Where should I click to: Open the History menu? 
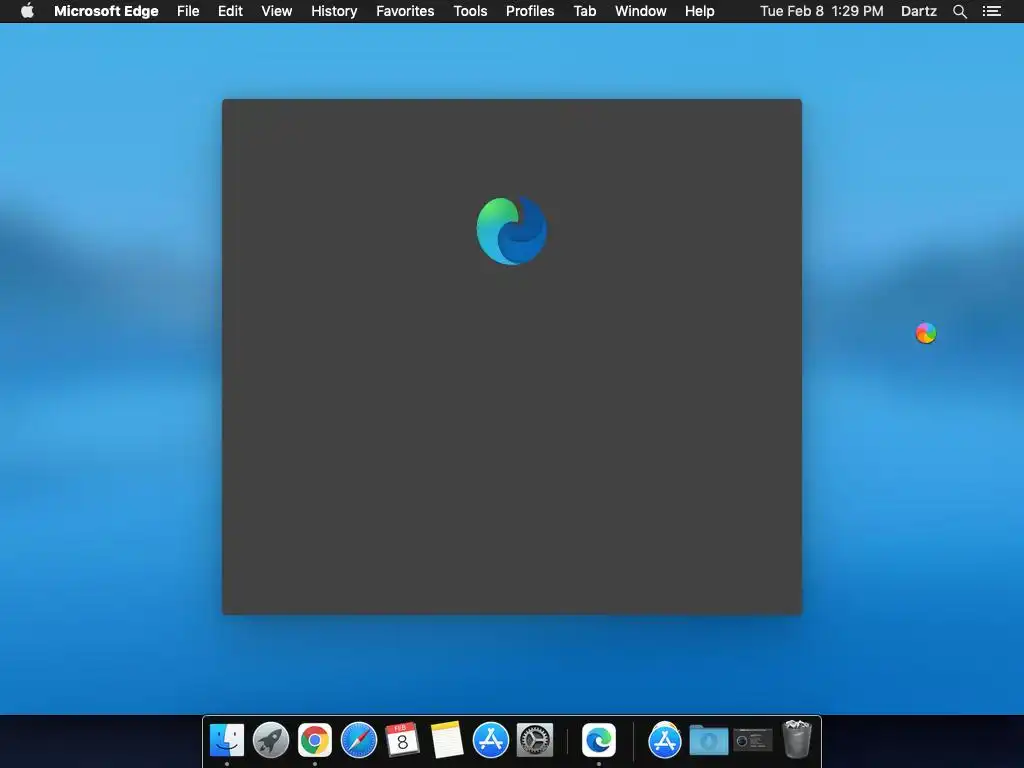pos(334,11)
